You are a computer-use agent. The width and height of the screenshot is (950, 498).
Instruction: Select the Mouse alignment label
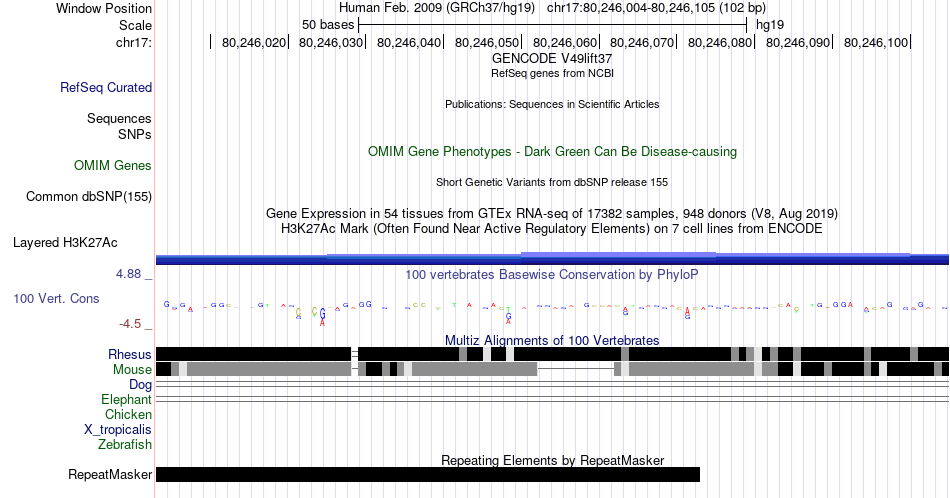coord(132,370)
